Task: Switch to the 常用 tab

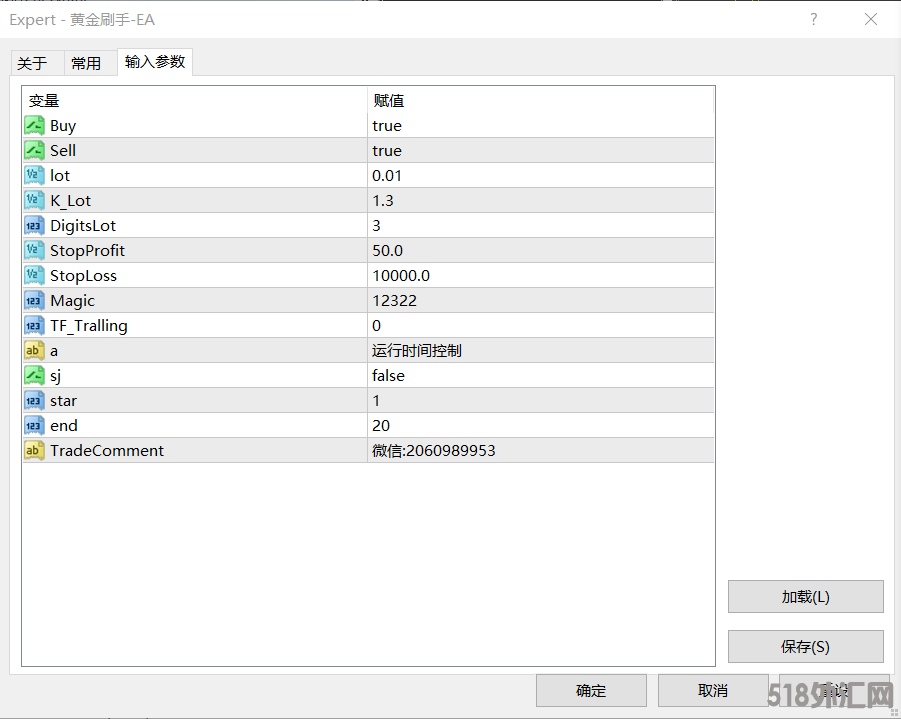Action: click(x=86, y=63)
